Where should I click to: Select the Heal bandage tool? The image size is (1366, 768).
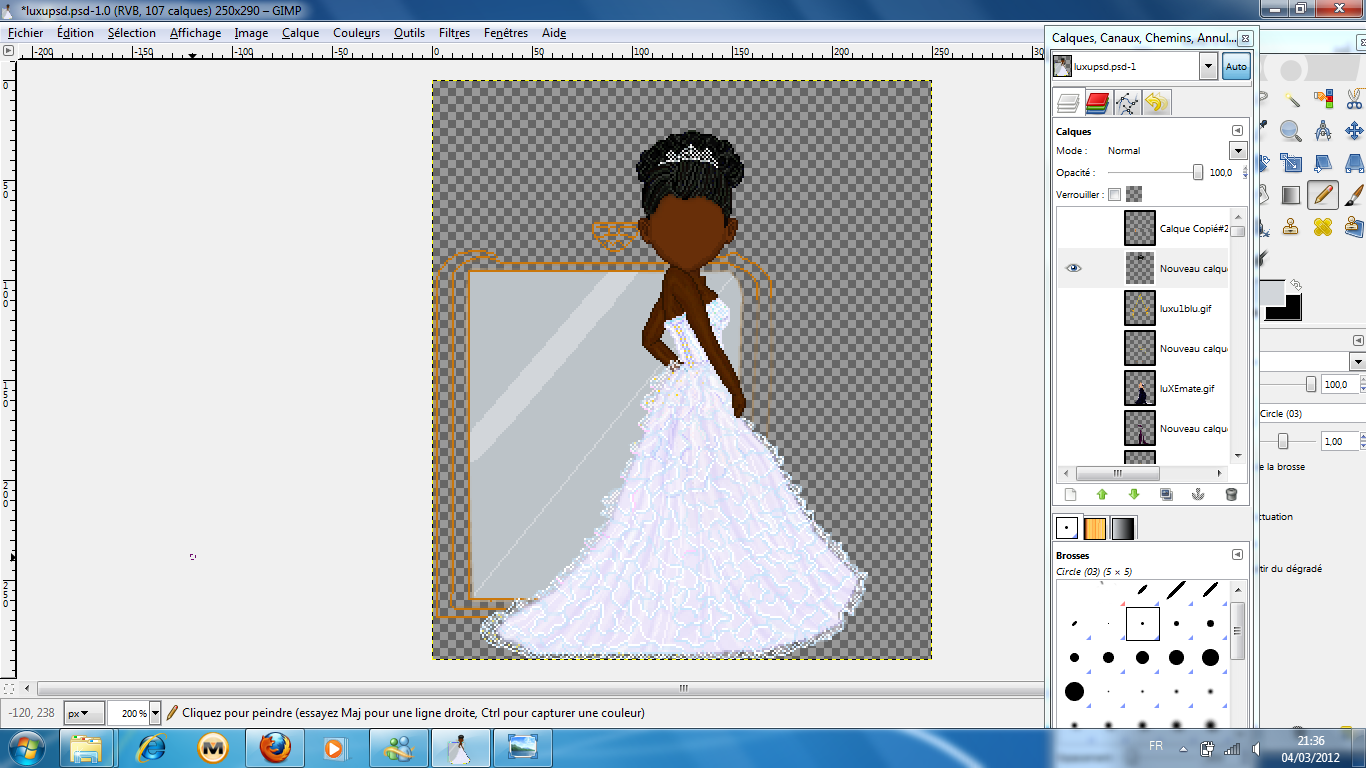pos(1322,226)
